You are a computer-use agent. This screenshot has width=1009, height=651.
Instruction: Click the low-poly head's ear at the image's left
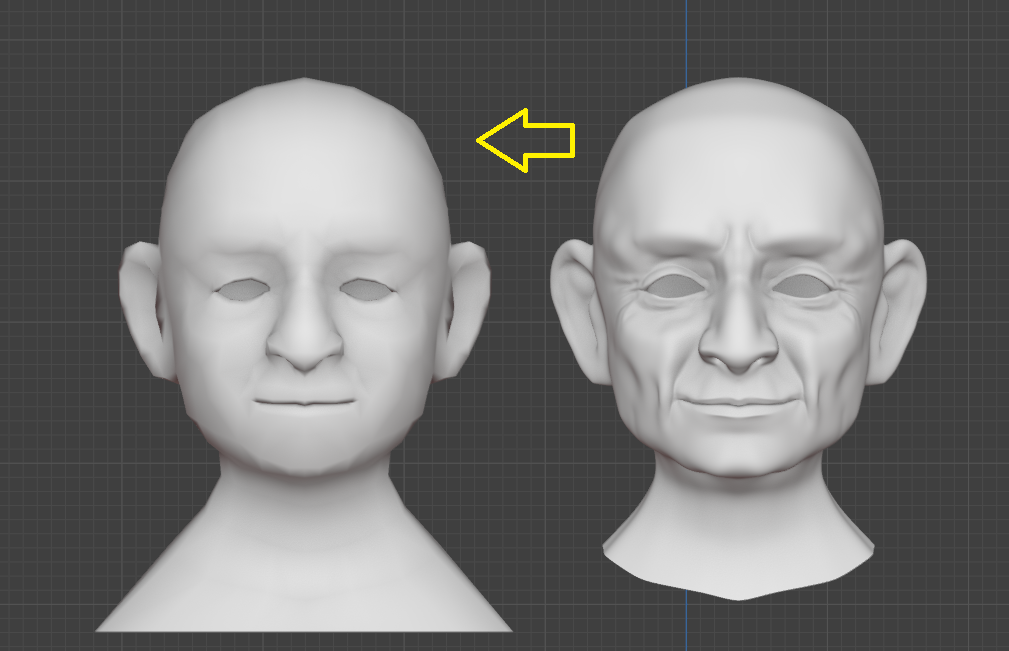point(142,305)
